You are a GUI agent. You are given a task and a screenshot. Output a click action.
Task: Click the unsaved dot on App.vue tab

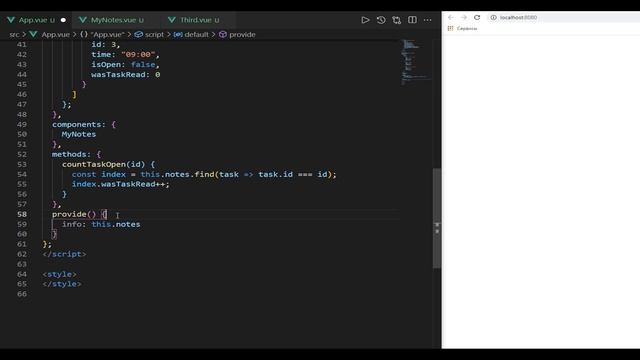click(x=63, y=20)
